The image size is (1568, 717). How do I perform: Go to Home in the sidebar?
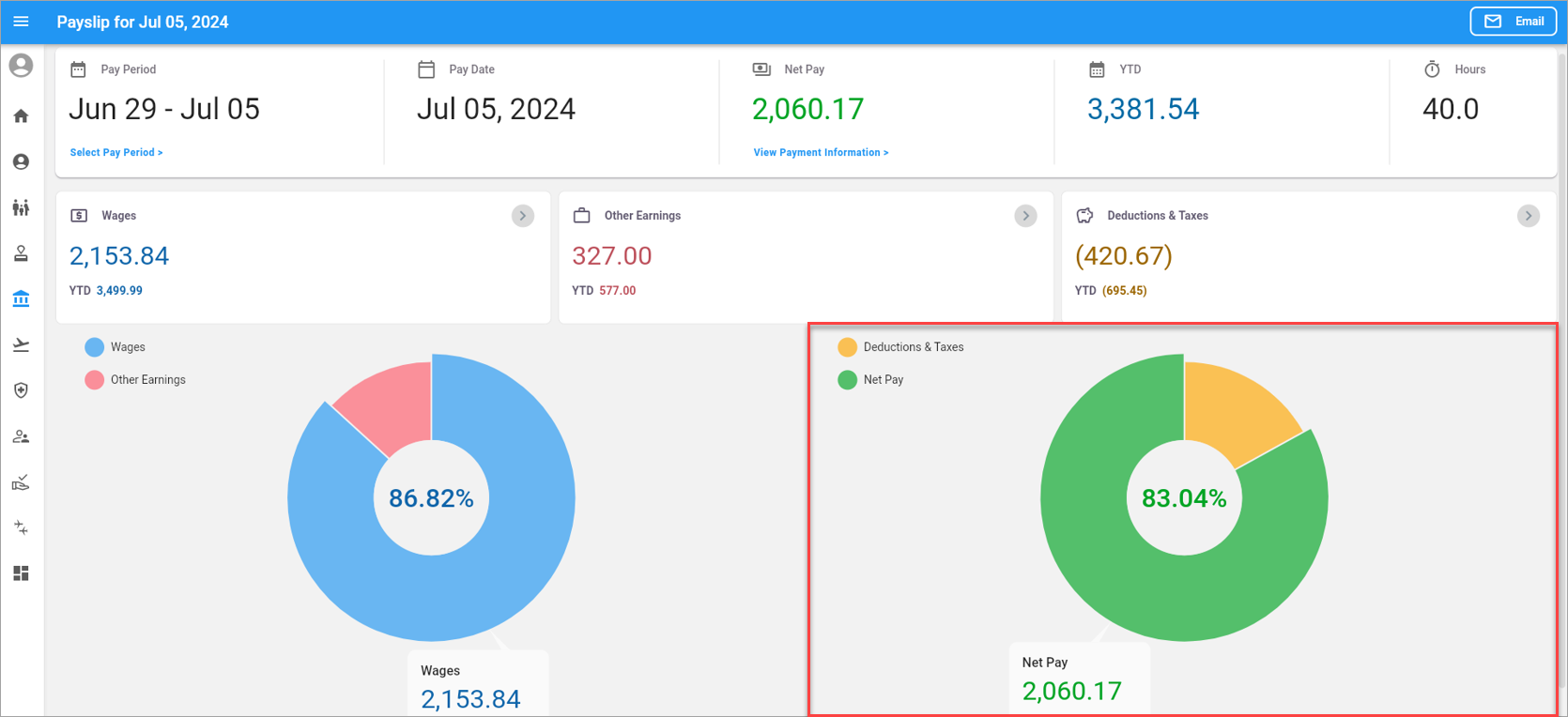coord(21,116)
